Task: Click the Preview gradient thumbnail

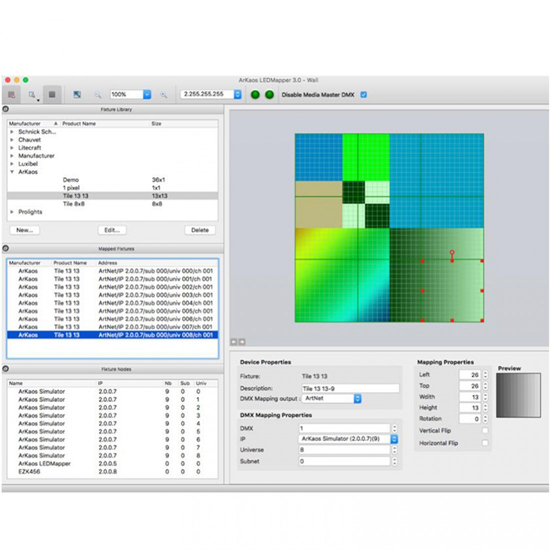Action: [518, 395]
